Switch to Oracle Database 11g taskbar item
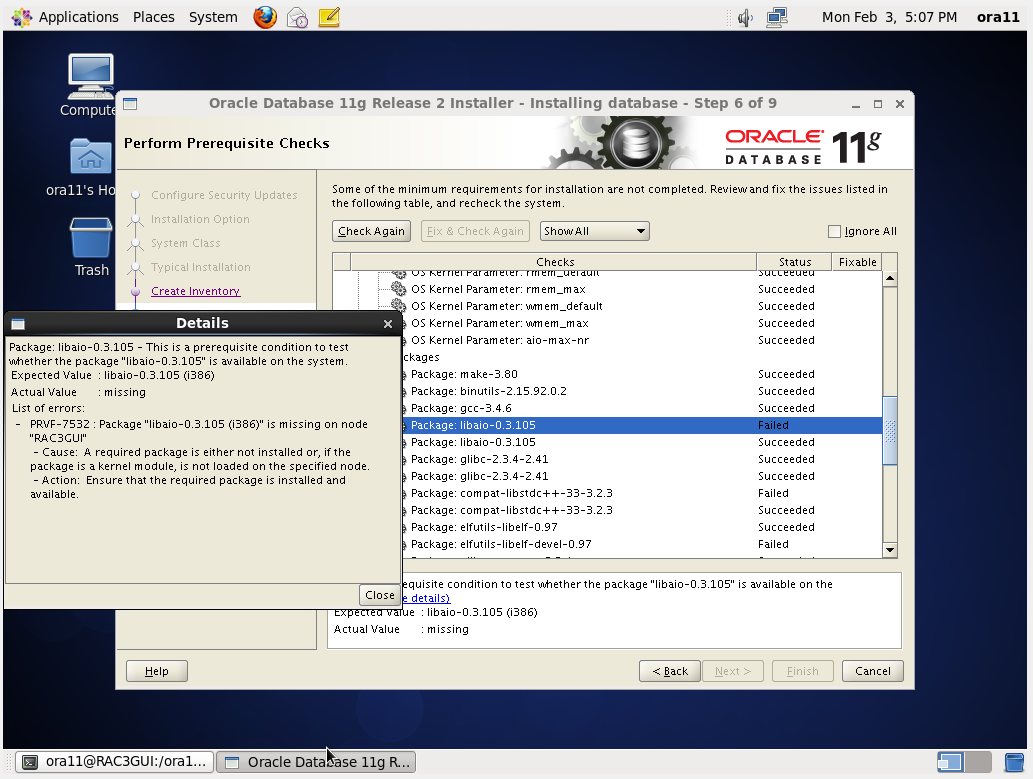Screen dimensions: 1033x779 [x=316, y=762]
